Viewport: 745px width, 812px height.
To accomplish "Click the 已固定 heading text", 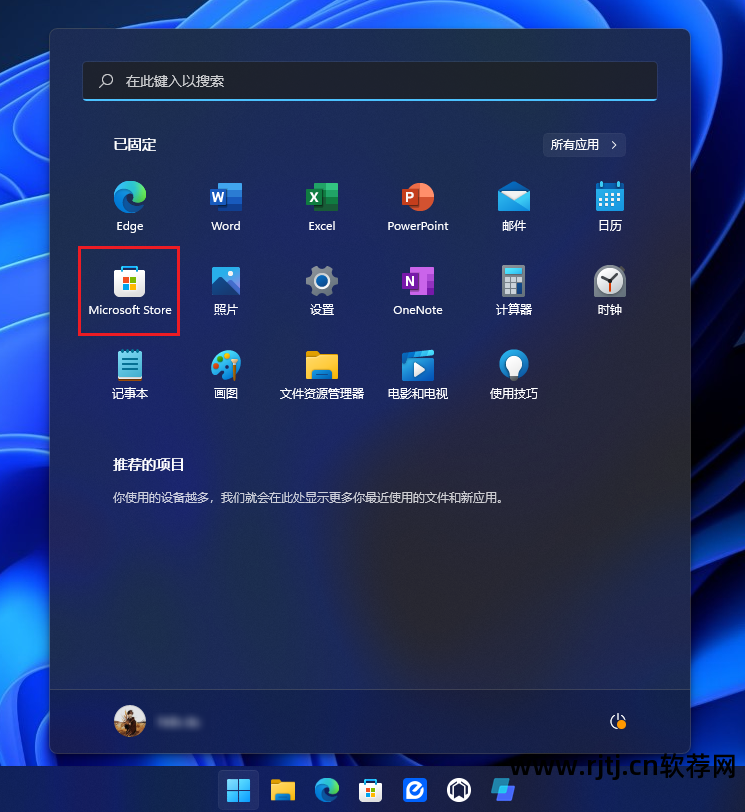I will tap(135, 144).
